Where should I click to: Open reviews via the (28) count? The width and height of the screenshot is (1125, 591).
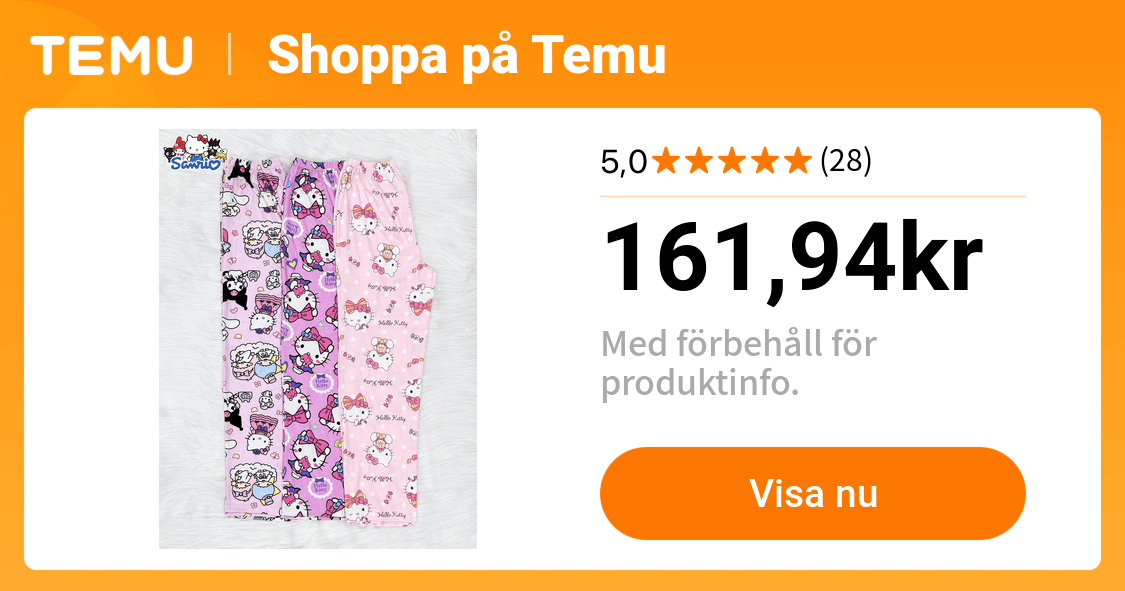(x=844, y=160)
